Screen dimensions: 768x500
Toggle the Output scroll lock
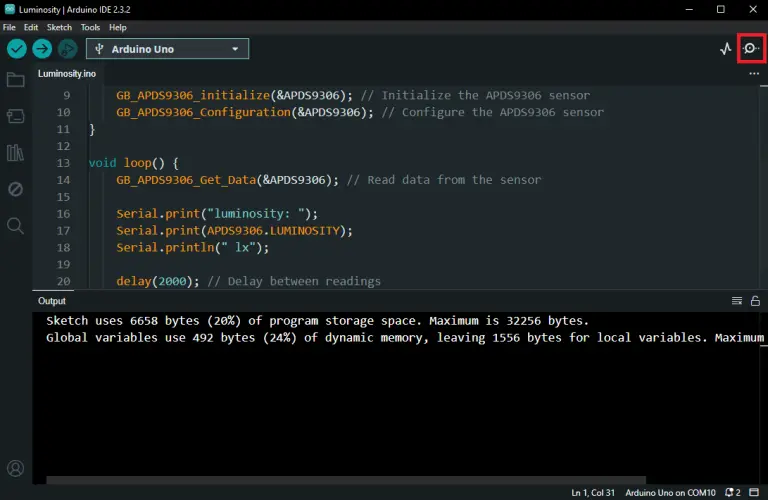tap(755, 301)
